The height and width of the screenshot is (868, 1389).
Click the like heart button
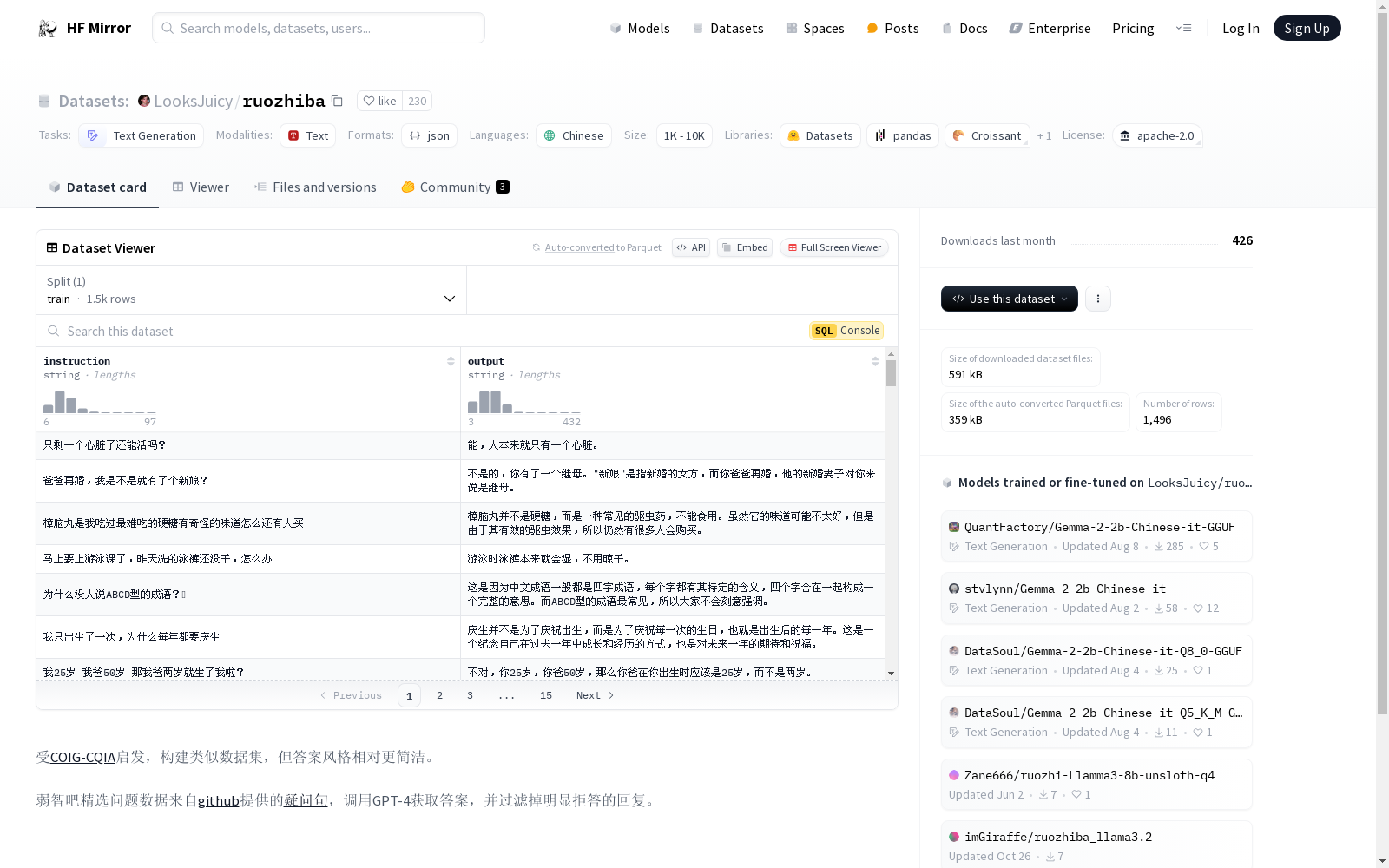[x=379, y=101]
